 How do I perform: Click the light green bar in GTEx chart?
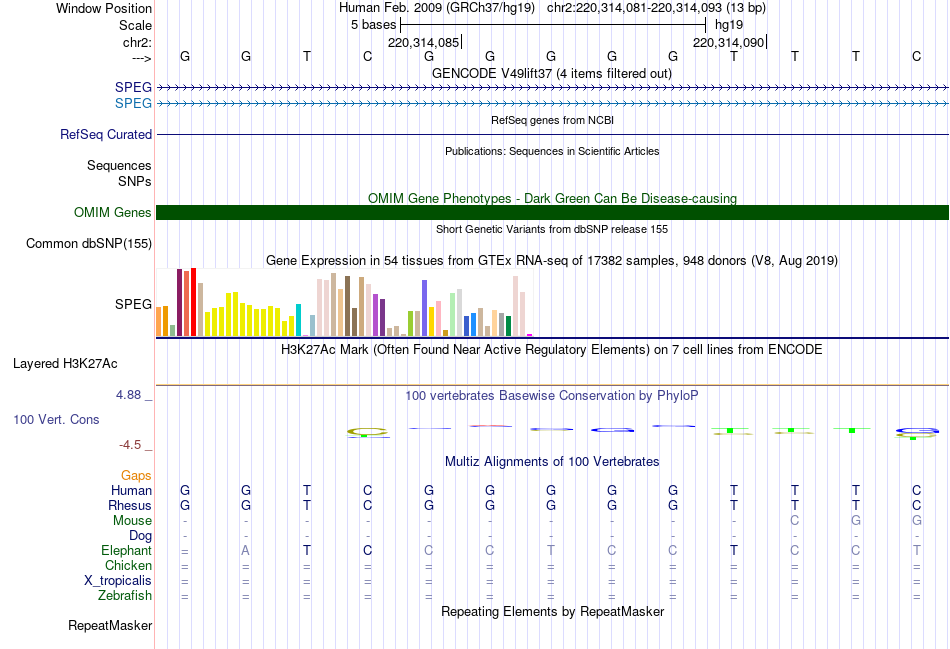[453, 315]
